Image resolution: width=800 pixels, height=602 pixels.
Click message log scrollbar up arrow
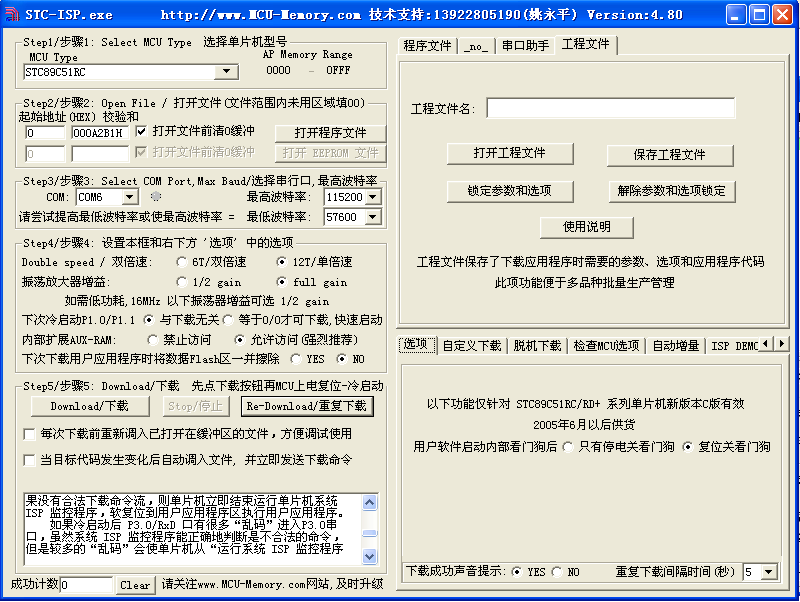tap(369, 502)
